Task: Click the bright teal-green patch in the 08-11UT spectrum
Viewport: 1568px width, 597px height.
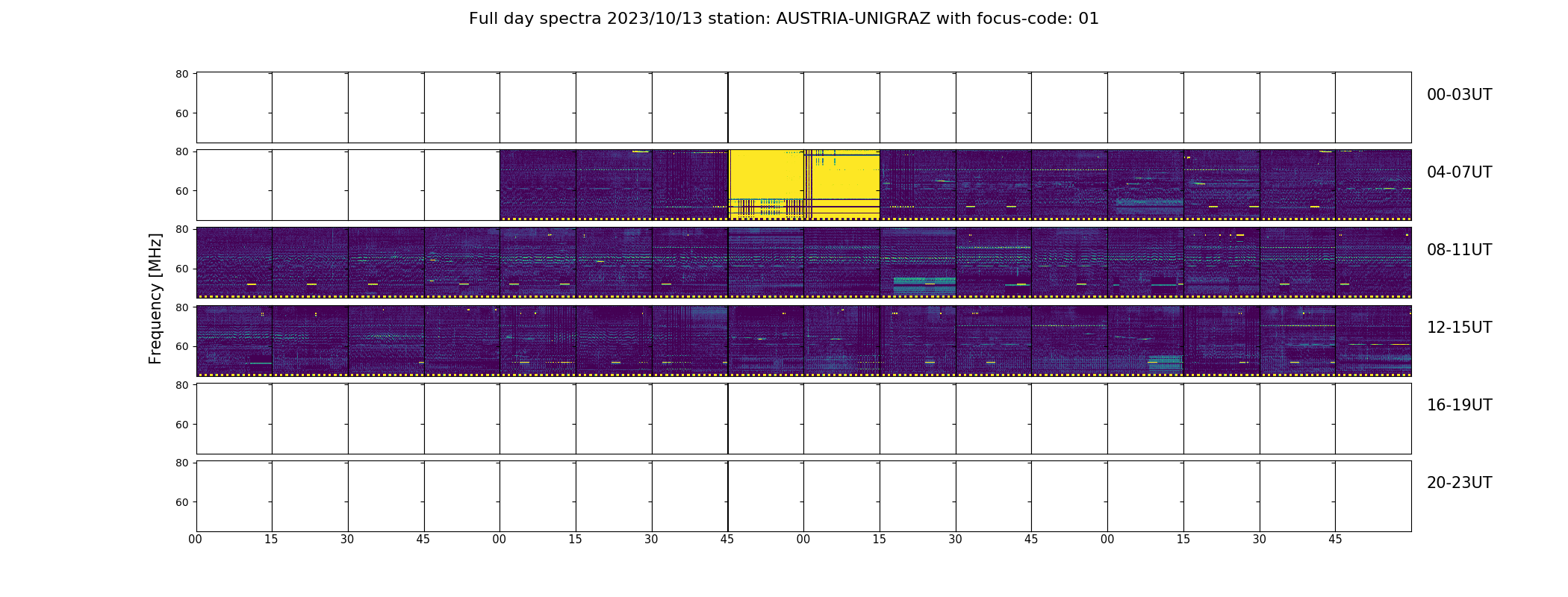Action: point(924,285)
